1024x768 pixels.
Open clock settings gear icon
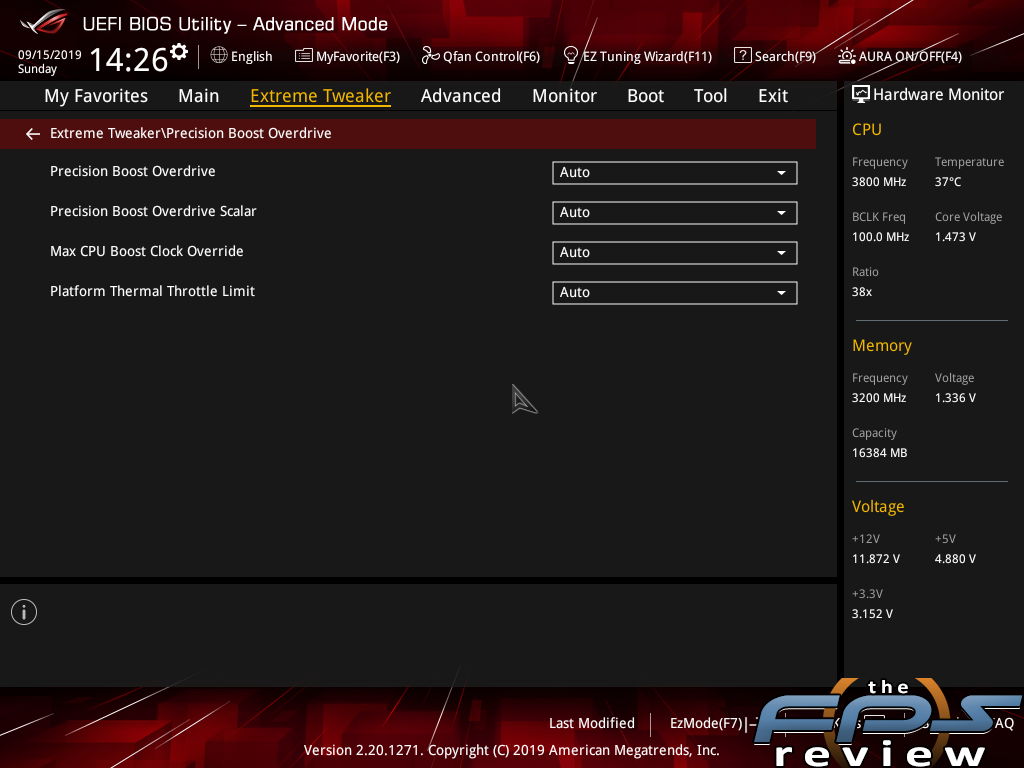click(x=178, y=52)
